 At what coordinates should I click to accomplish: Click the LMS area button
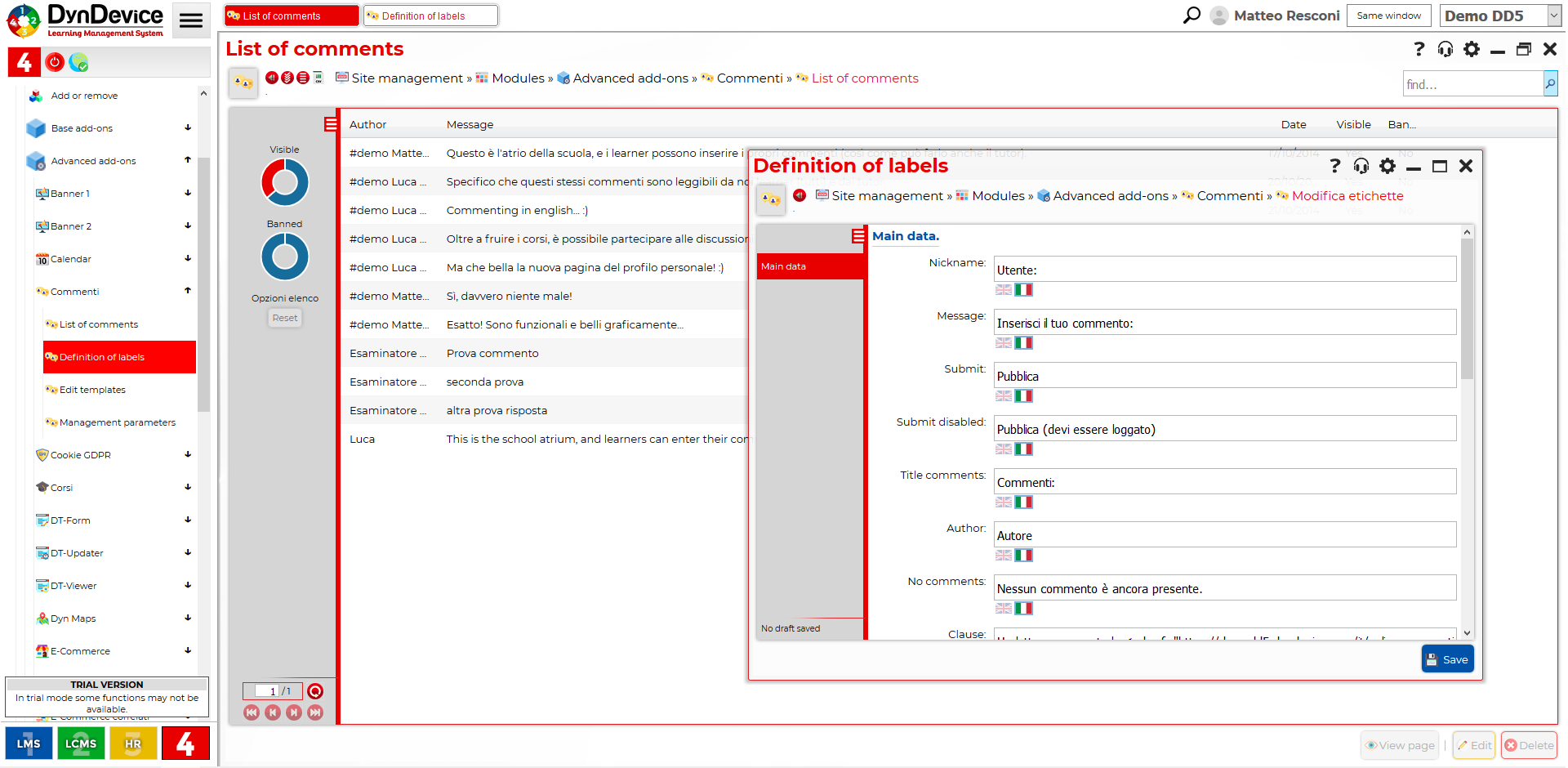coord(29,743)
